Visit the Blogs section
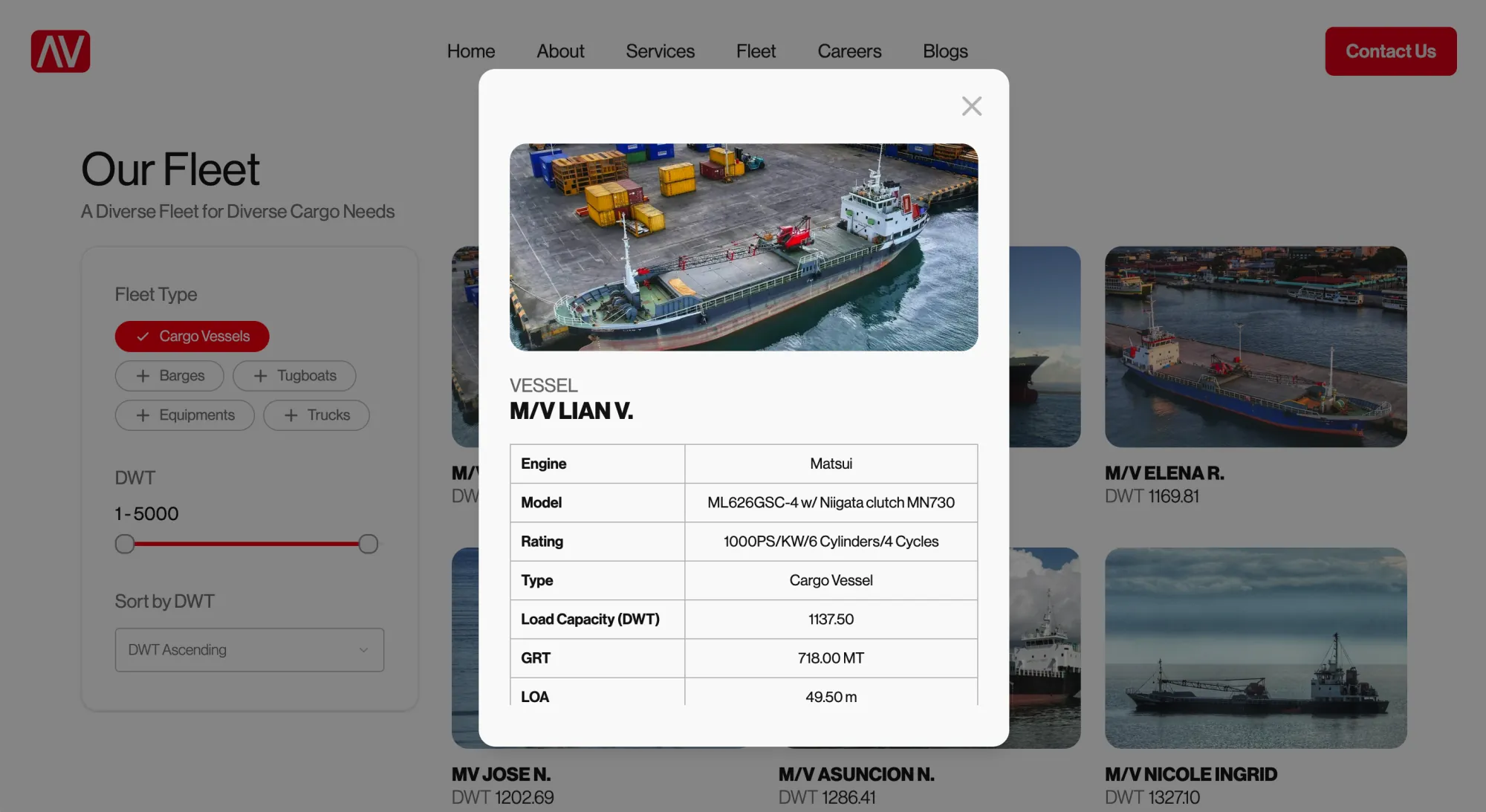Screen dimensions: 1486x812 coord(945,51)
